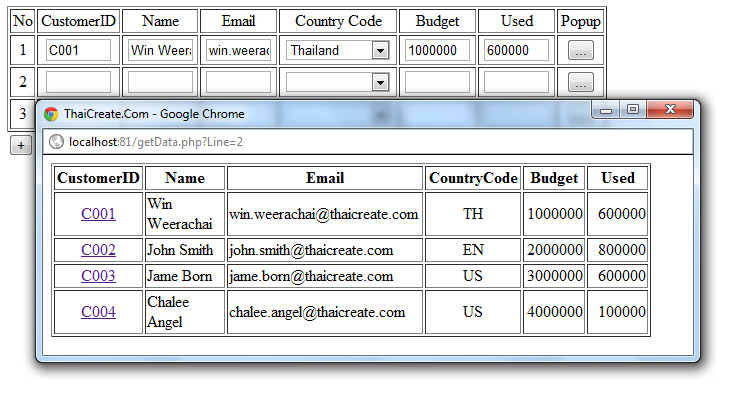Click the Chrome logo icon in popup title bar
Screen dimensions: 735x408
pyautogui.click(x=51, y=114)
